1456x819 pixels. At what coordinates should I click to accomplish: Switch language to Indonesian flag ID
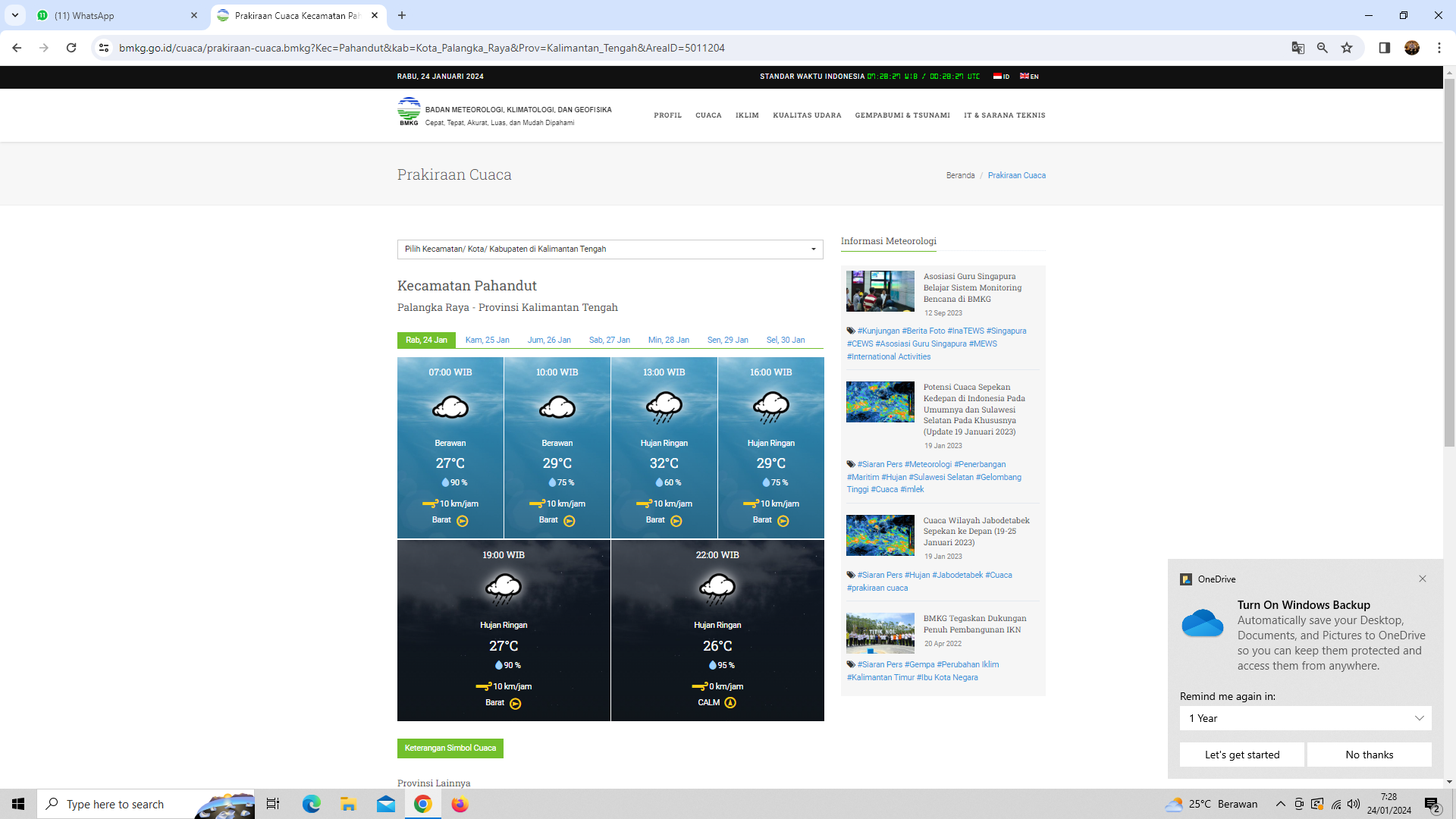click(x=1001, y=77)
